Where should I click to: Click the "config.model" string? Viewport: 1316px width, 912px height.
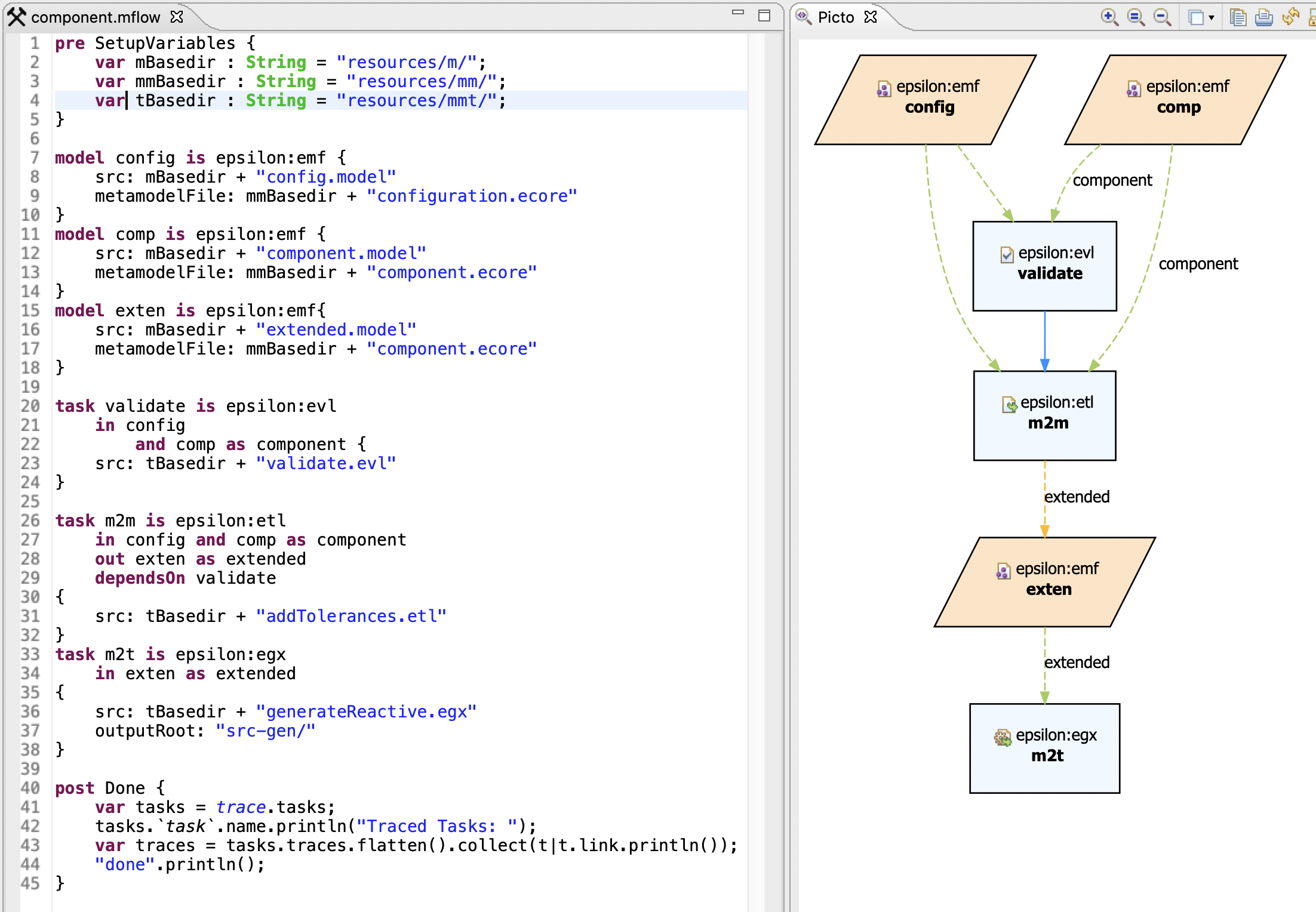(x=326, y=177)
